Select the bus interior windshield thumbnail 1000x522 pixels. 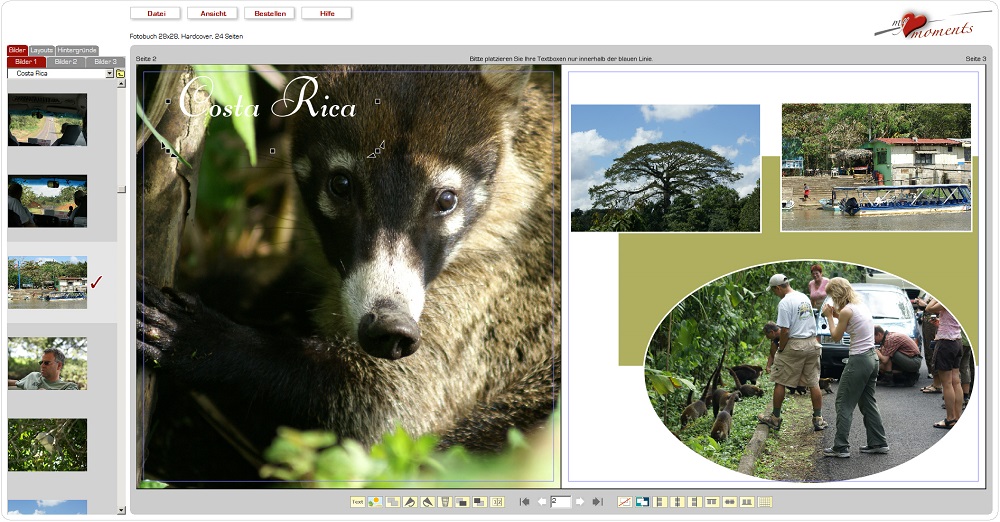[47, 201]
